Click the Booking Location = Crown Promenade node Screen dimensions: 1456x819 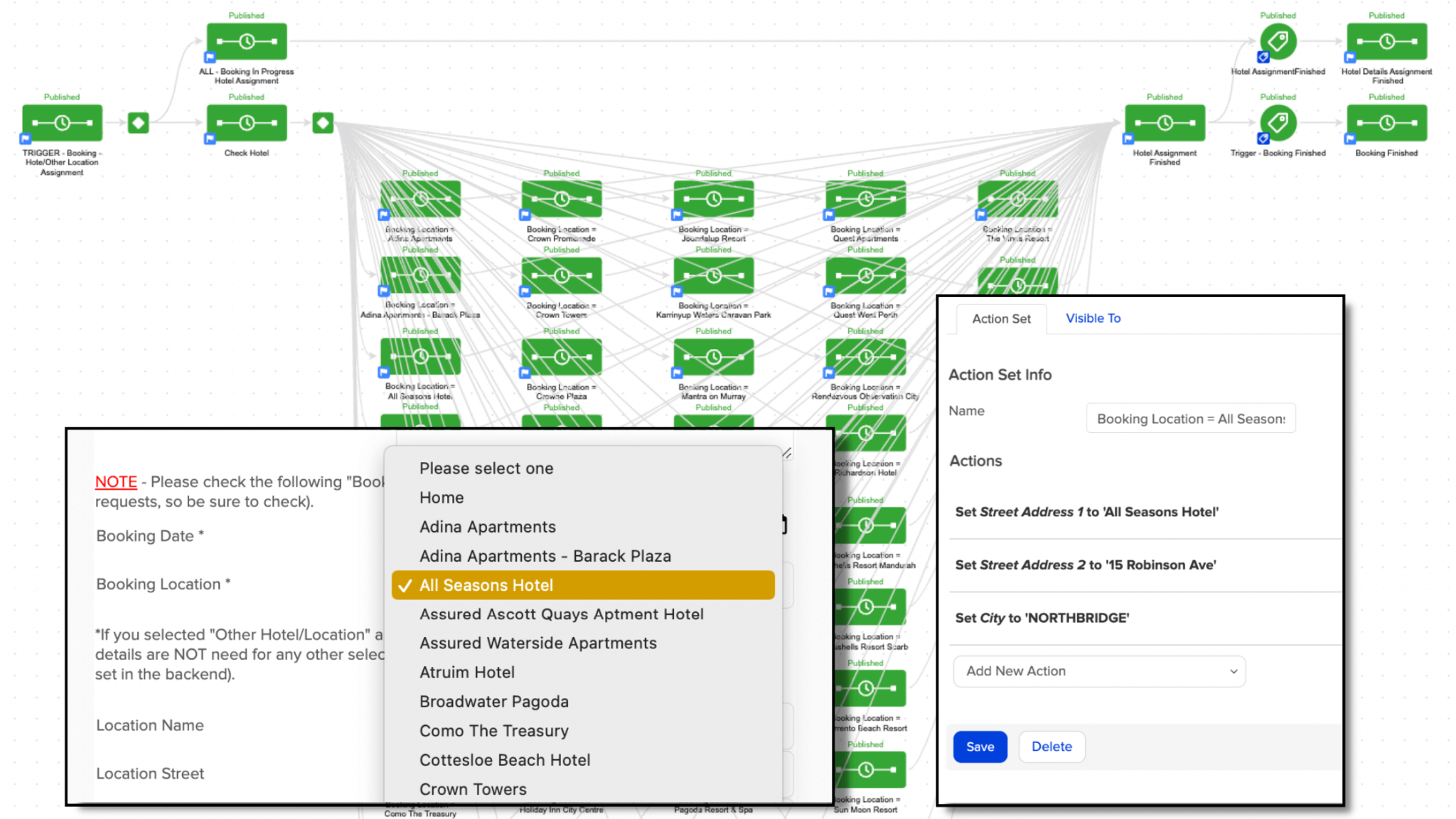pos(561,199)
